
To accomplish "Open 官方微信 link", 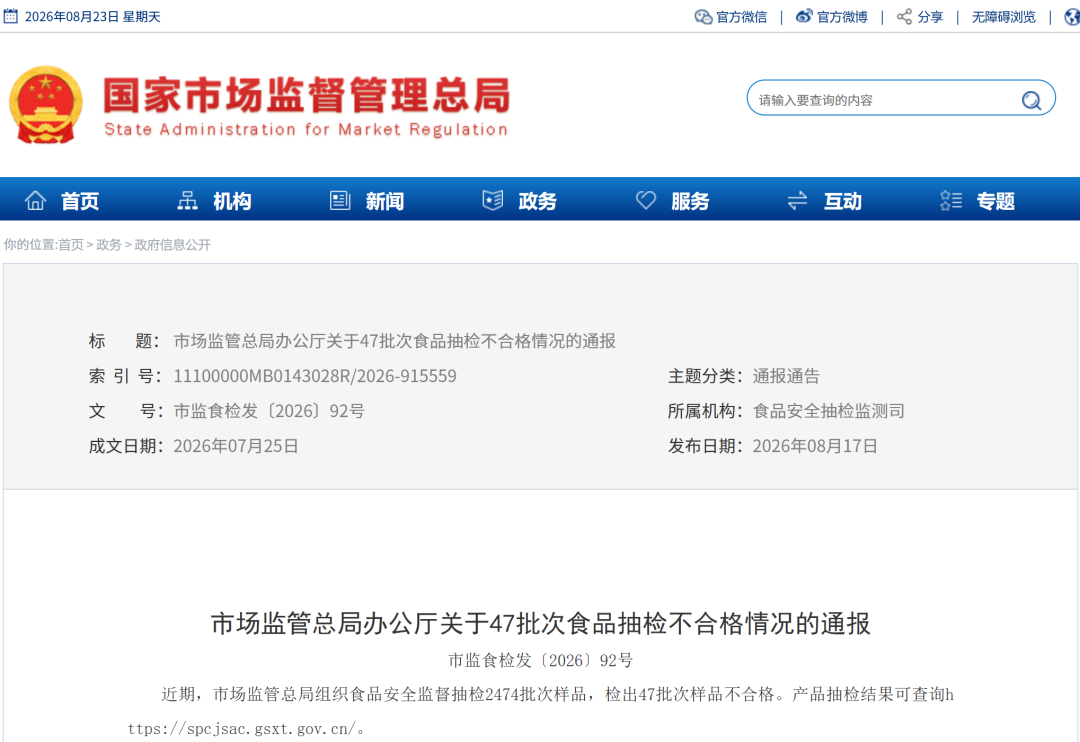I will [742, 17].
